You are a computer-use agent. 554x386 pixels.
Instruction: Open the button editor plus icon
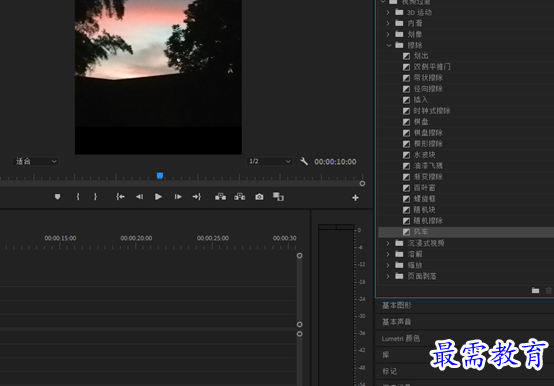[355, 198]
